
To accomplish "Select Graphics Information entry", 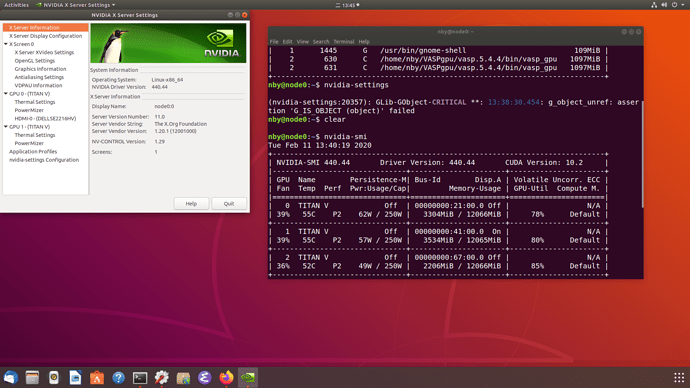I will [x=40, y=69].
